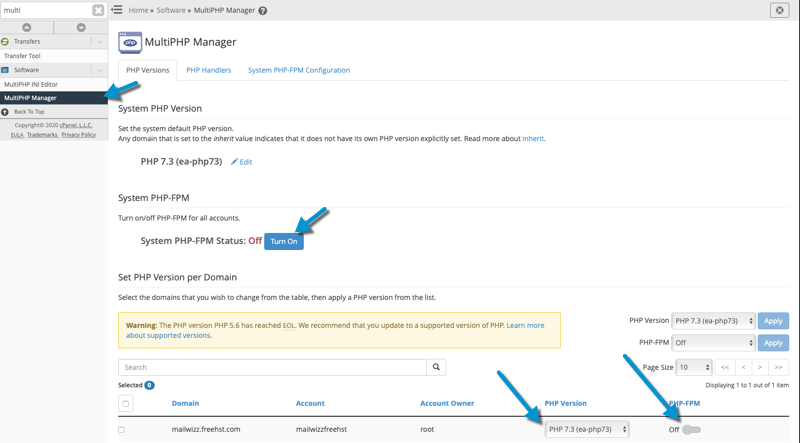This screenshot has height=443, width=800.
Task: Select MultiPHP Manager in the sidebar
Action: 54,97
